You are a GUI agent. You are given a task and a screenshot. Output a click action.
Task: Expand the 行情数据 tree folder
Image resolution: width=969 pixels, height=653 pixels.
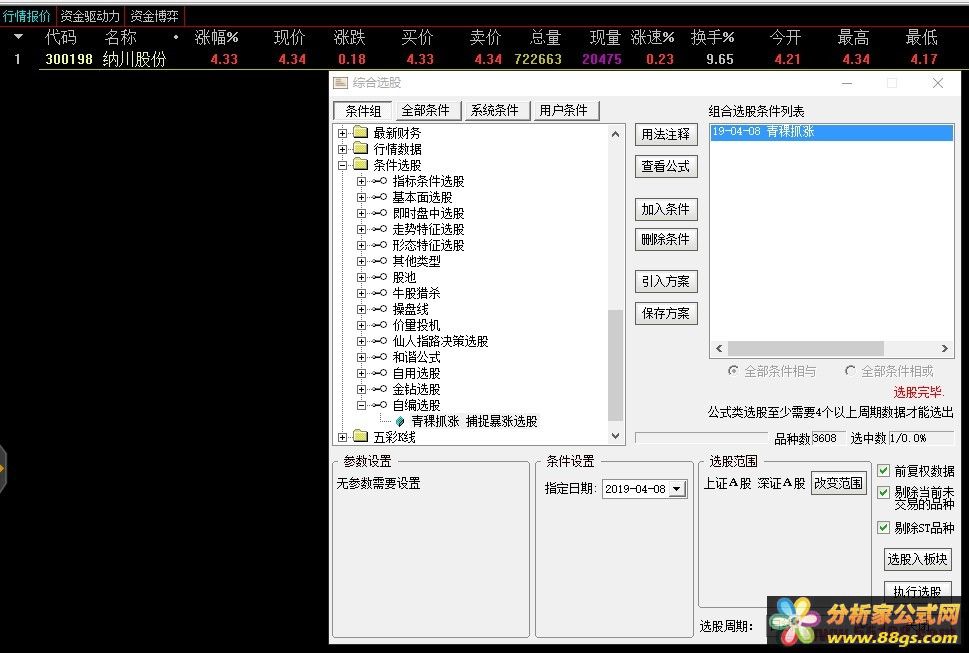click(x=342, y=149)
